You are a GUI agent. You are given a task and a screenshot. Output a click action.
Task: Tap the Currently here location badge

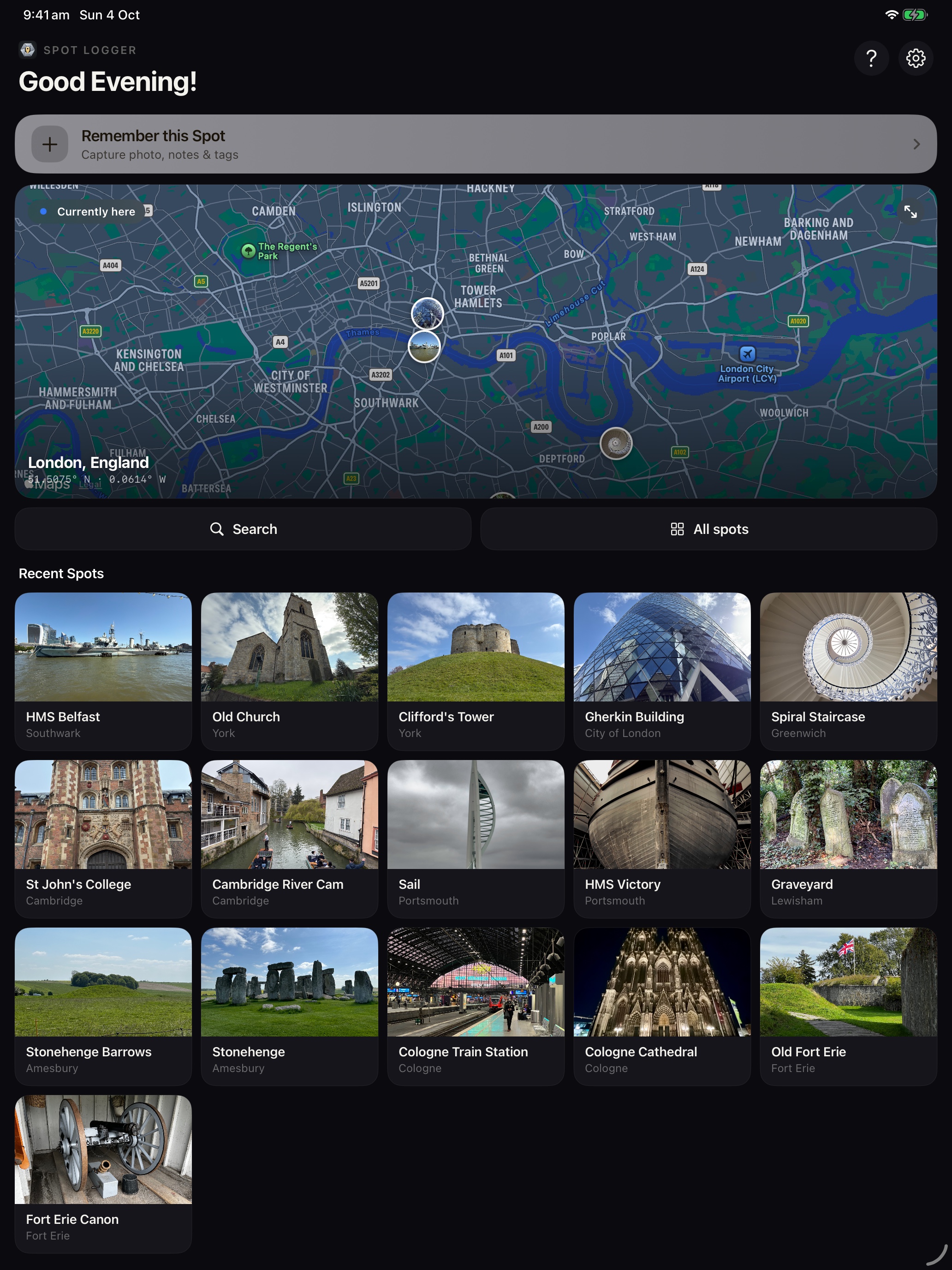point(88,211)
